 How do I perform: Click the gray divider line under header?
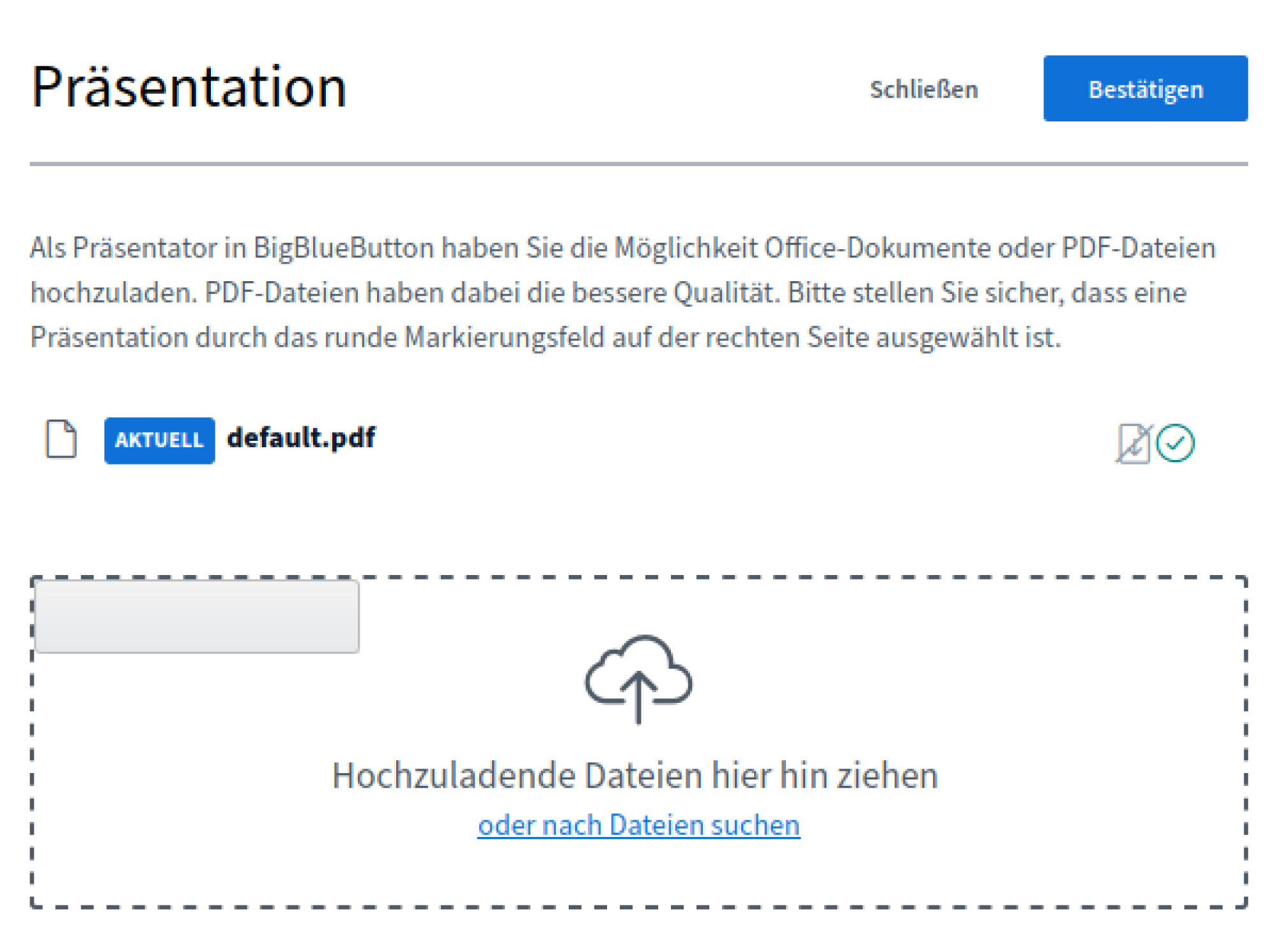(638, 164)
